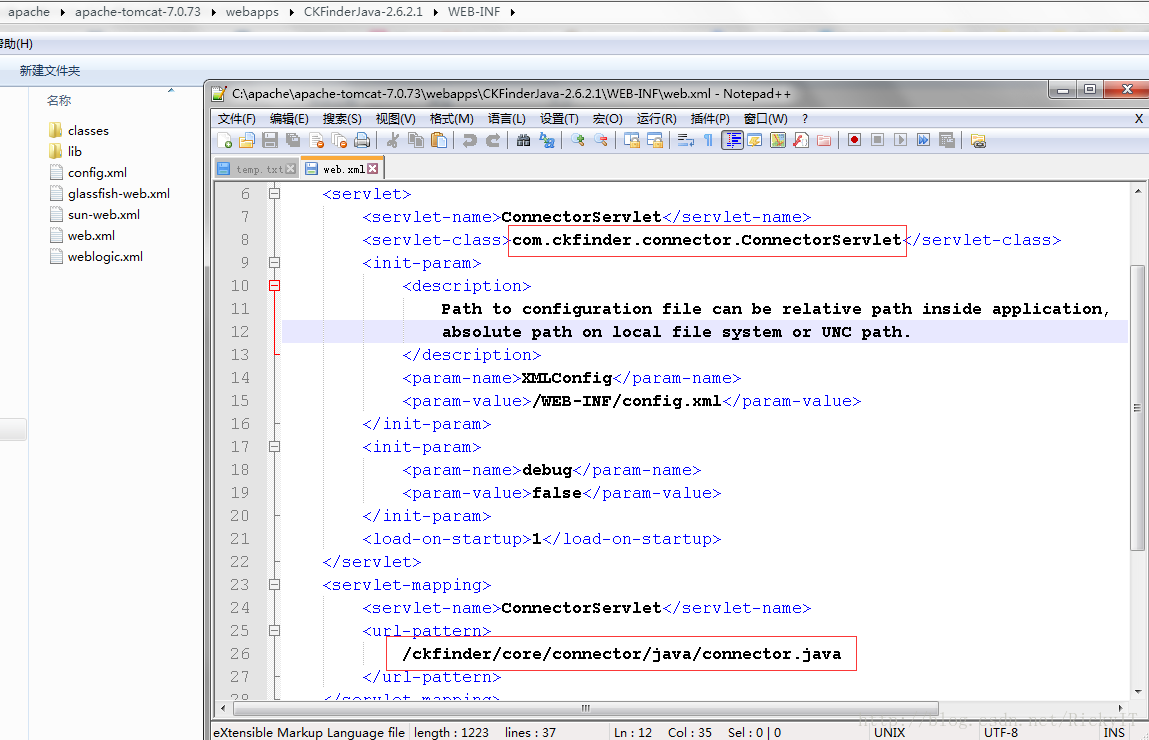This screenshot has height=740, width=1149.
Task: Open the 插件(P) menu
Action: coord(710,119)
